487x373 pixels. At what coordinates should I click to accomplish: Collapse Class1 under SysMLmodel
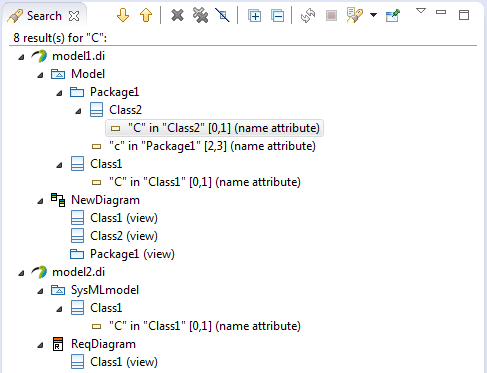click(x=59, y=309)
